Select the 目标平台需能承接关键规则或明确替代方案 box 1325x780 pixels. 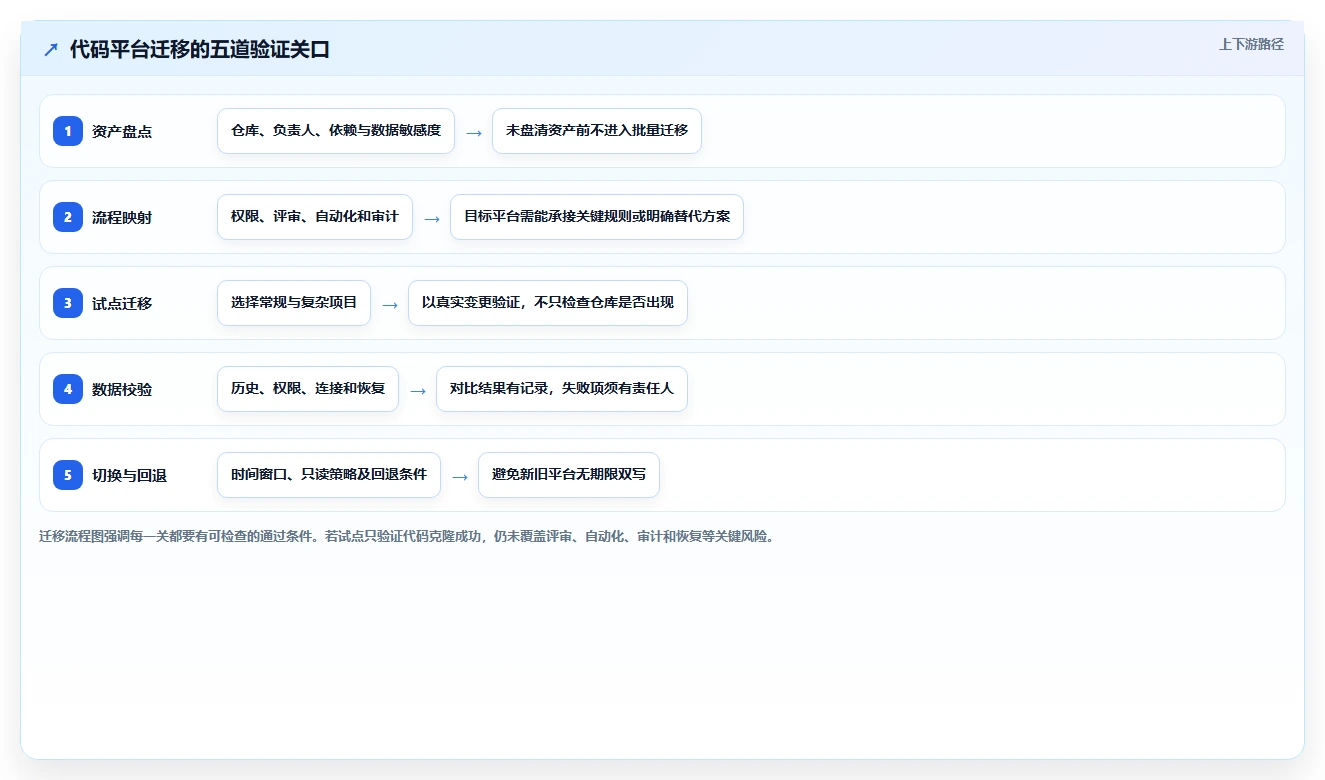click(x=597, y=217)
